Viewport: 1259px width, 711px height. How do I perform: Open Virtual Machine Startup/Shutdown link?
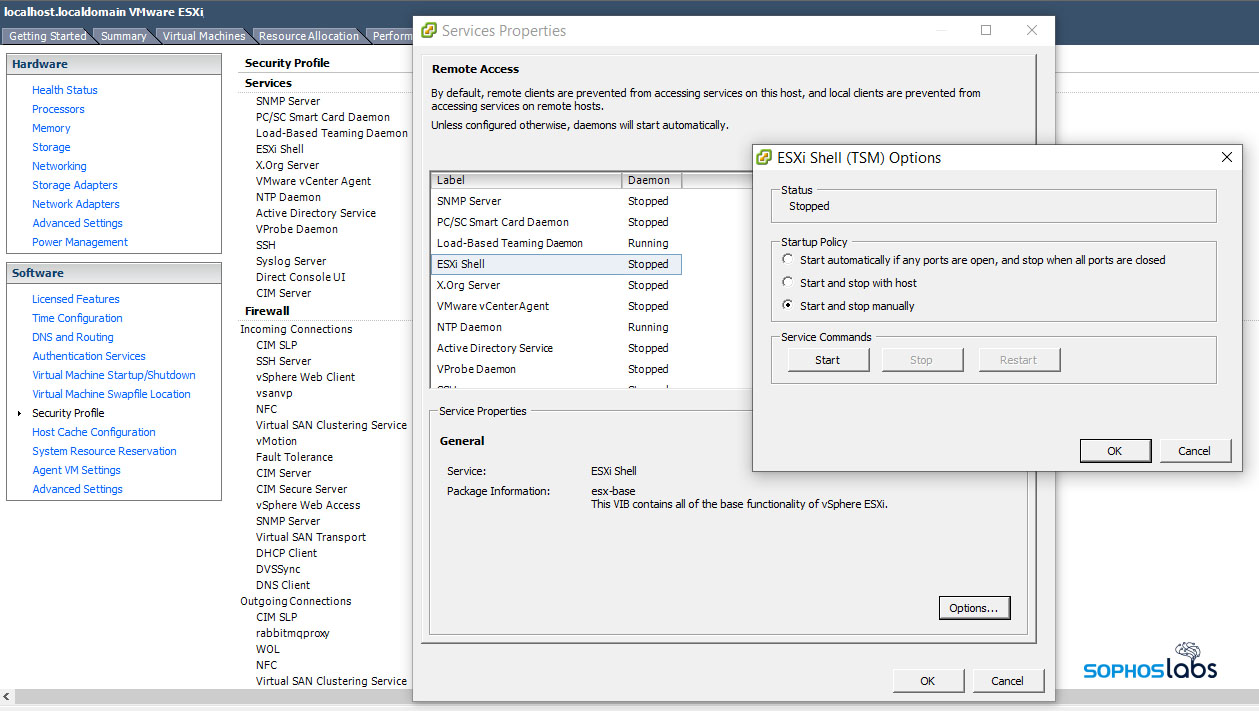click(114, 375)
